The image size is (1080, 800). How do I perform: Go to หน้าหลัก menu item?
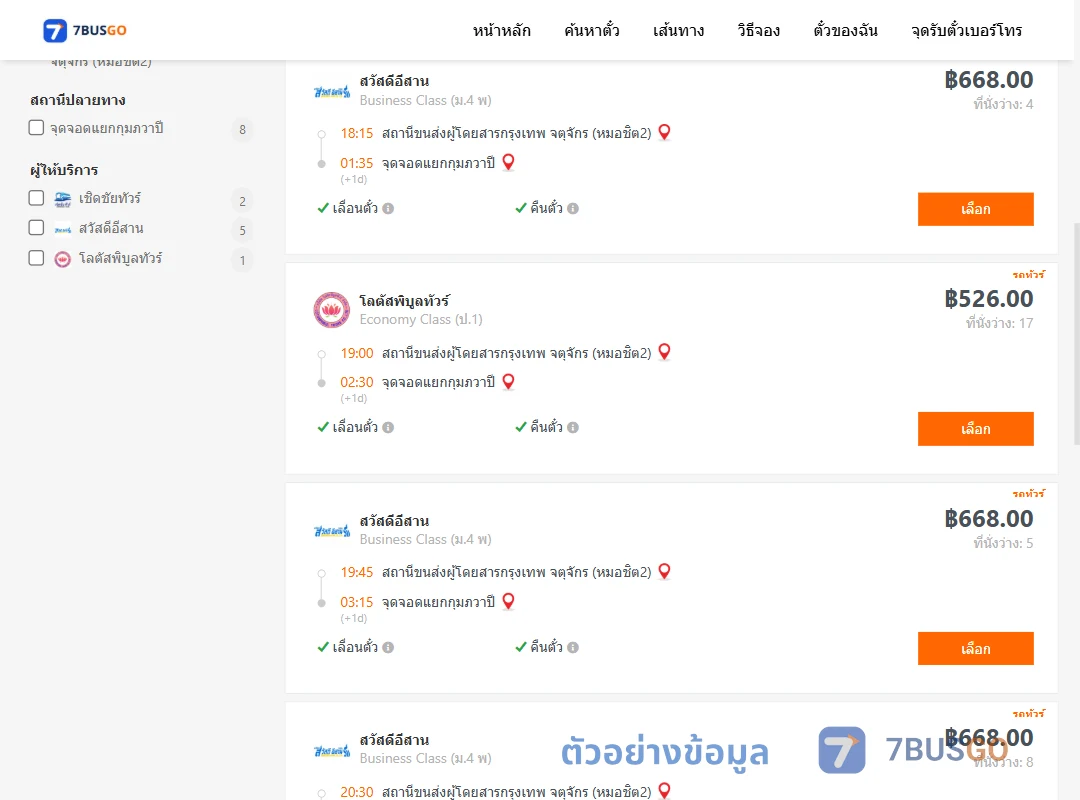(501, 30)
